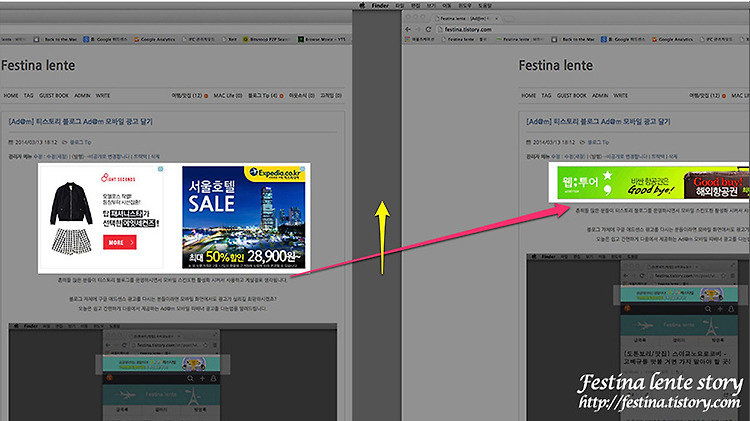Open 여행/맛집 (12) category in left window

click(188, 96)
